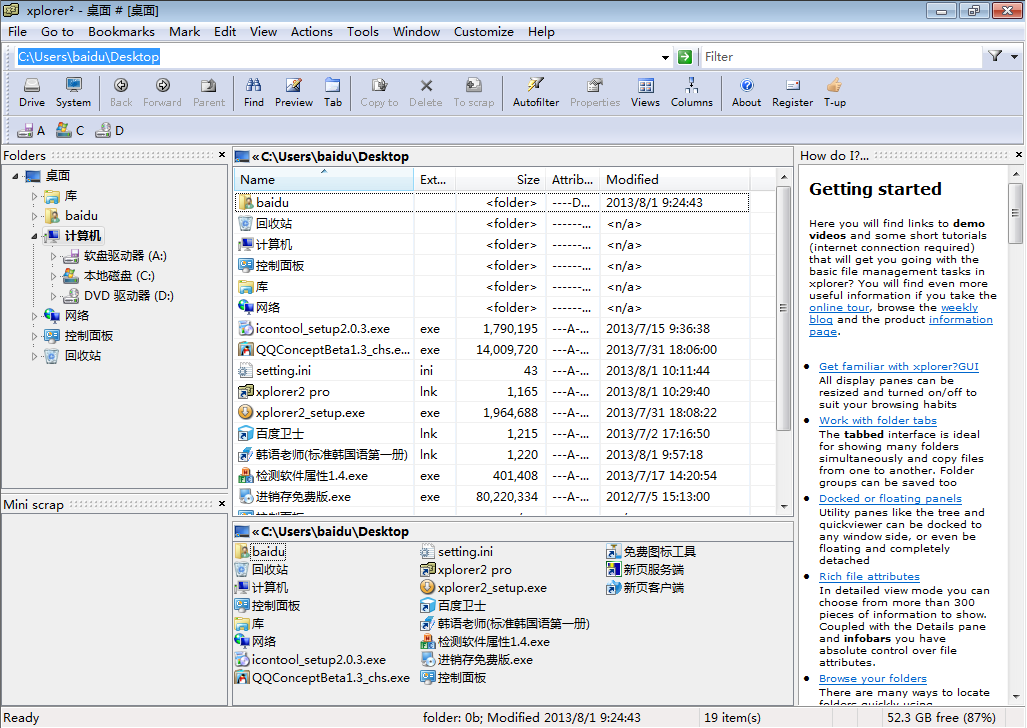Collapse the 计算机 tree node
The height and width of the screenshot is (728, 1027).
pyautogui.click(x=35, y=236)
